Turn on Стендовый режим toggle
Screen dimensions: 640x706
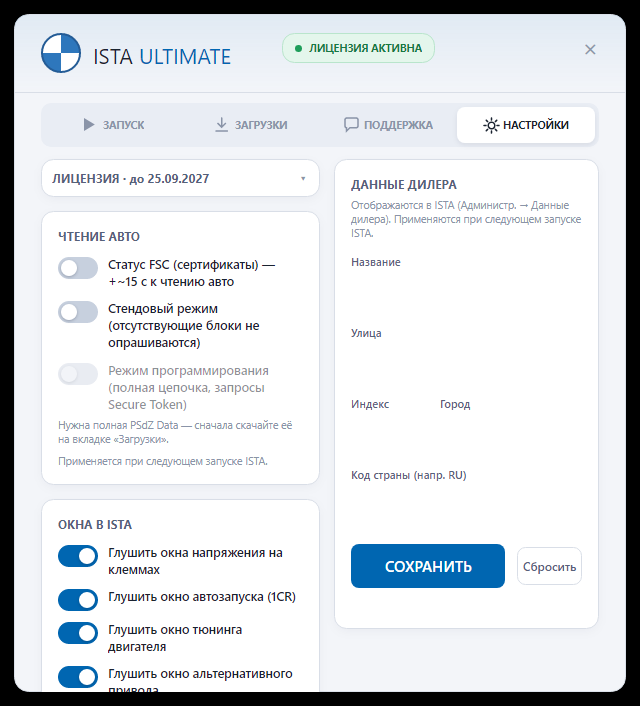(78, 312)
